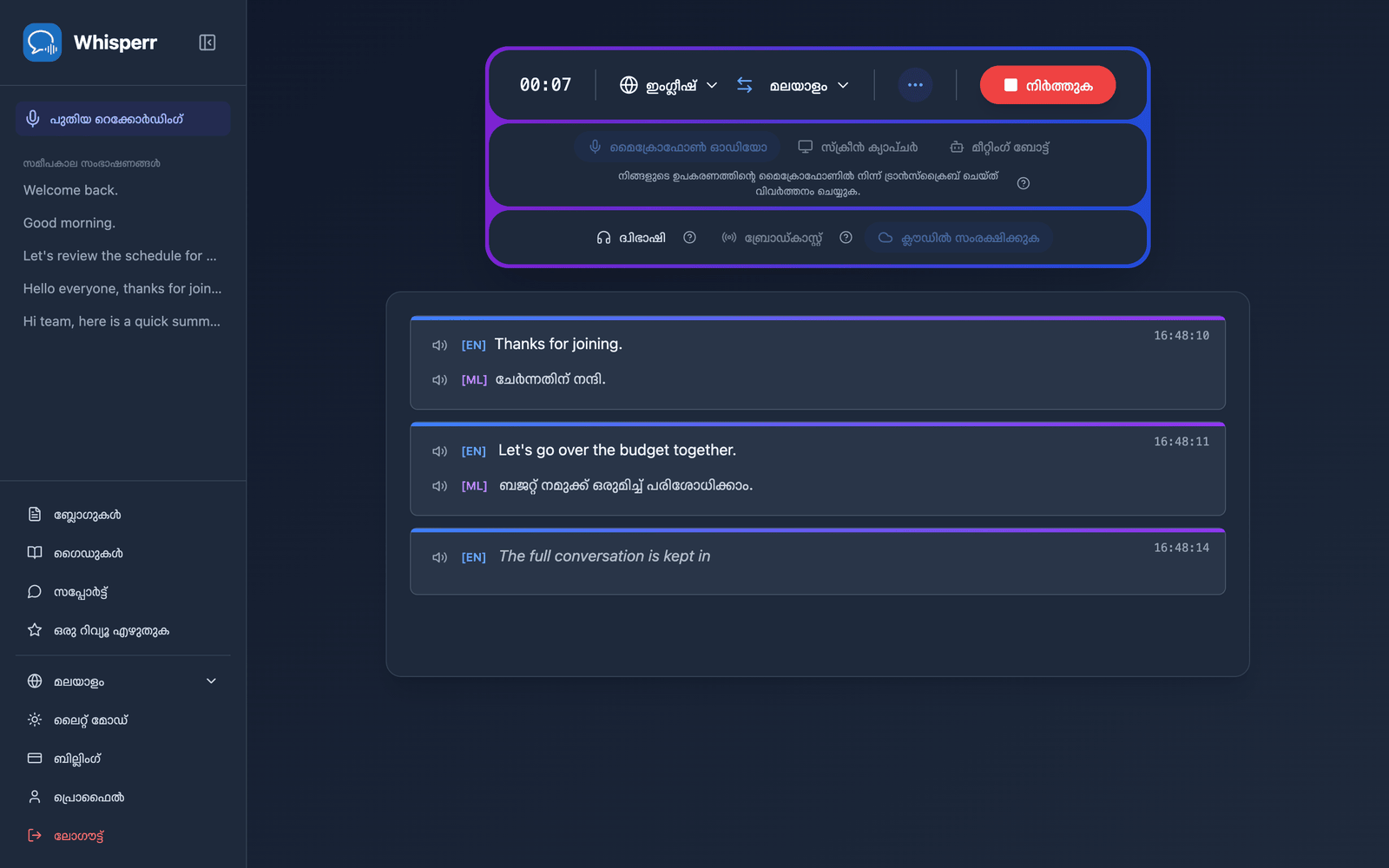Play audio for 'The full conversation is kept in'
Image resolution: width=1389 pixels, height=868 pixels.
439,557
